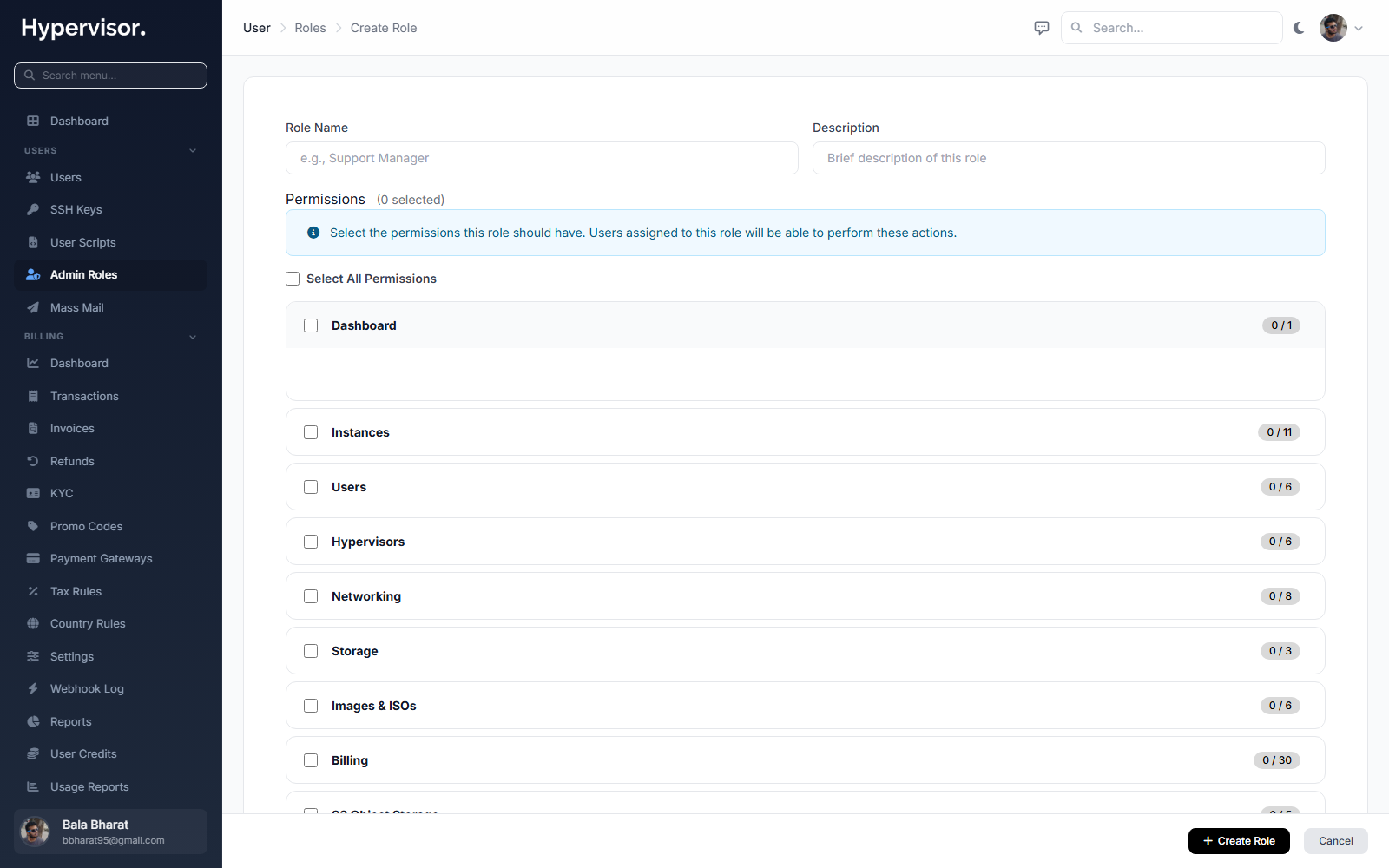1389x868 pixels.
Task: Toggle dark mode moon icon
Action: coord(1299,28)
